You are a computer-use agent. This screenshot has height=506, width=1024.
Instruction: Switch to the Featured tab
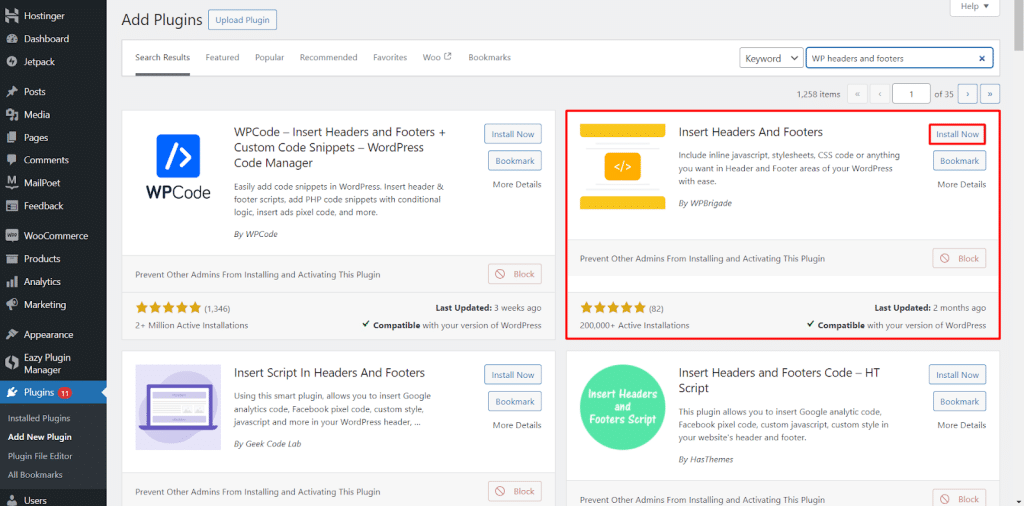point(223,57)
